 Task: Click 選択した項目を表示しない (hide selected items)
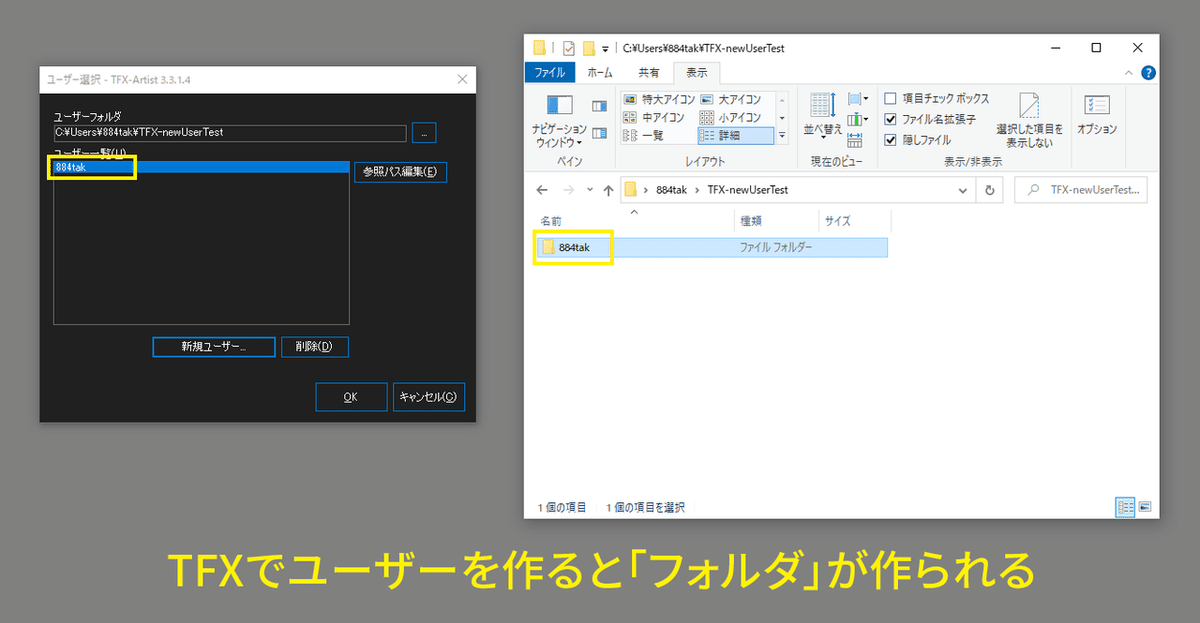coord(1029,120)
